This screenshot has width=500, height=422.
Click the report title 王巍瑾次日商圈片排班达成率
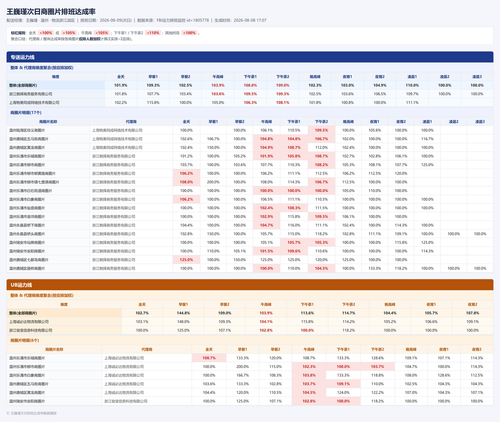[x=51, y=12]
